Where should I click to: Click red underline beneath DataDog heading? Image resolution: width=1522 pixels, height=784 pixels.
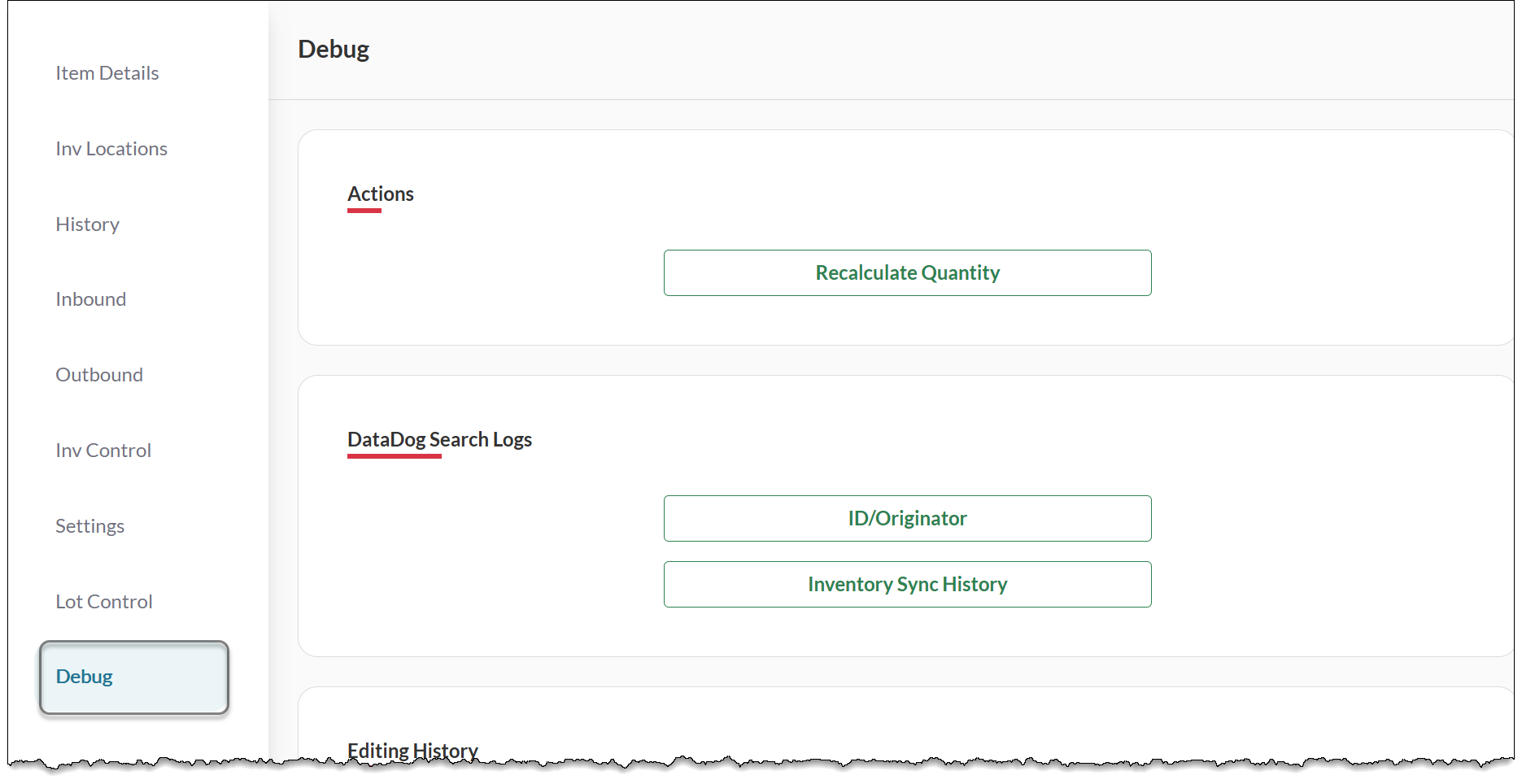(395, 456)
